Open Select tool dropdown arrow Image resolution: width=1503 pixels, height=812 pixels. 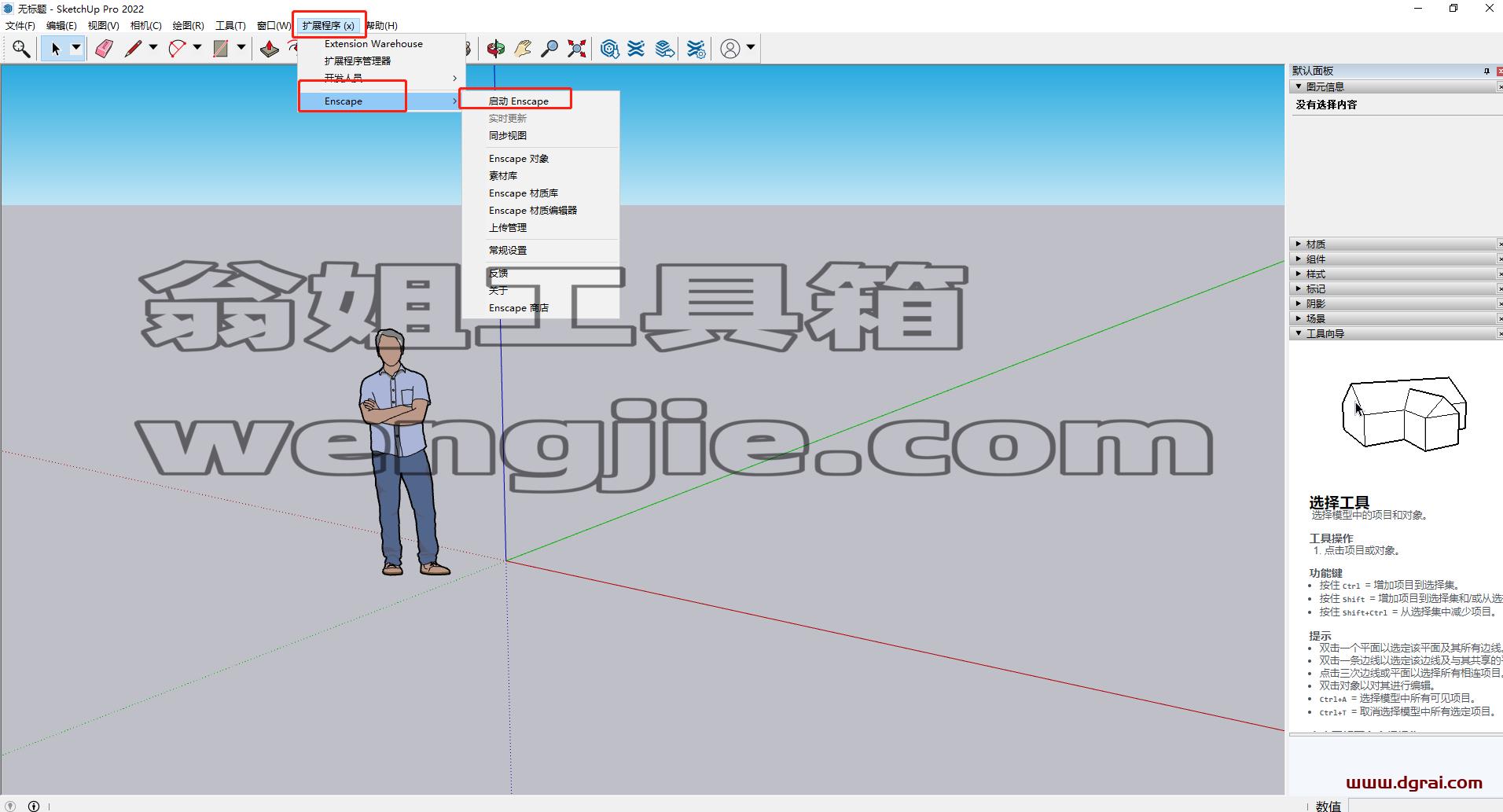click(76, 48)
